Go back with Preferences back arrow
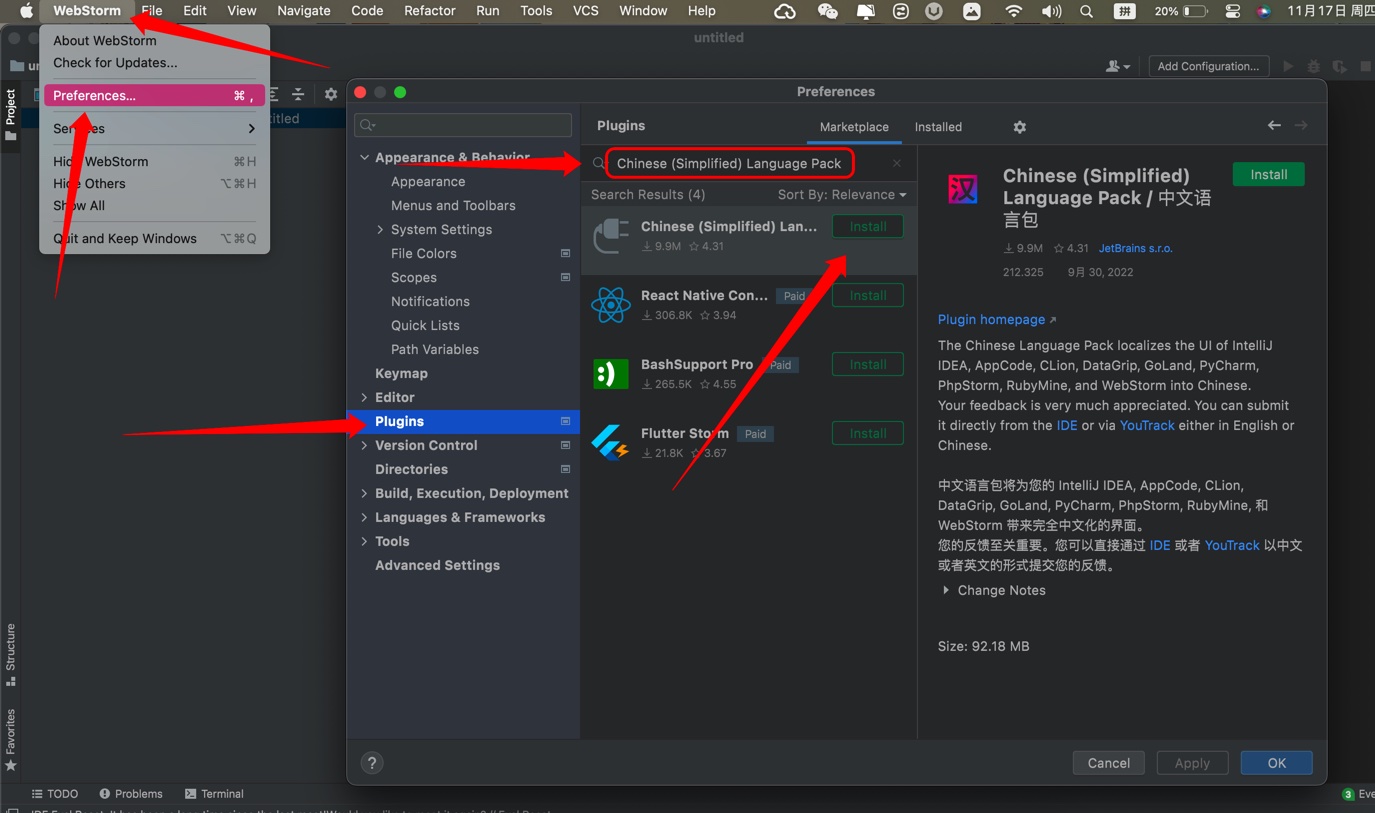The width and height of the screenshot is (1375, 813). pos(1274,125)
